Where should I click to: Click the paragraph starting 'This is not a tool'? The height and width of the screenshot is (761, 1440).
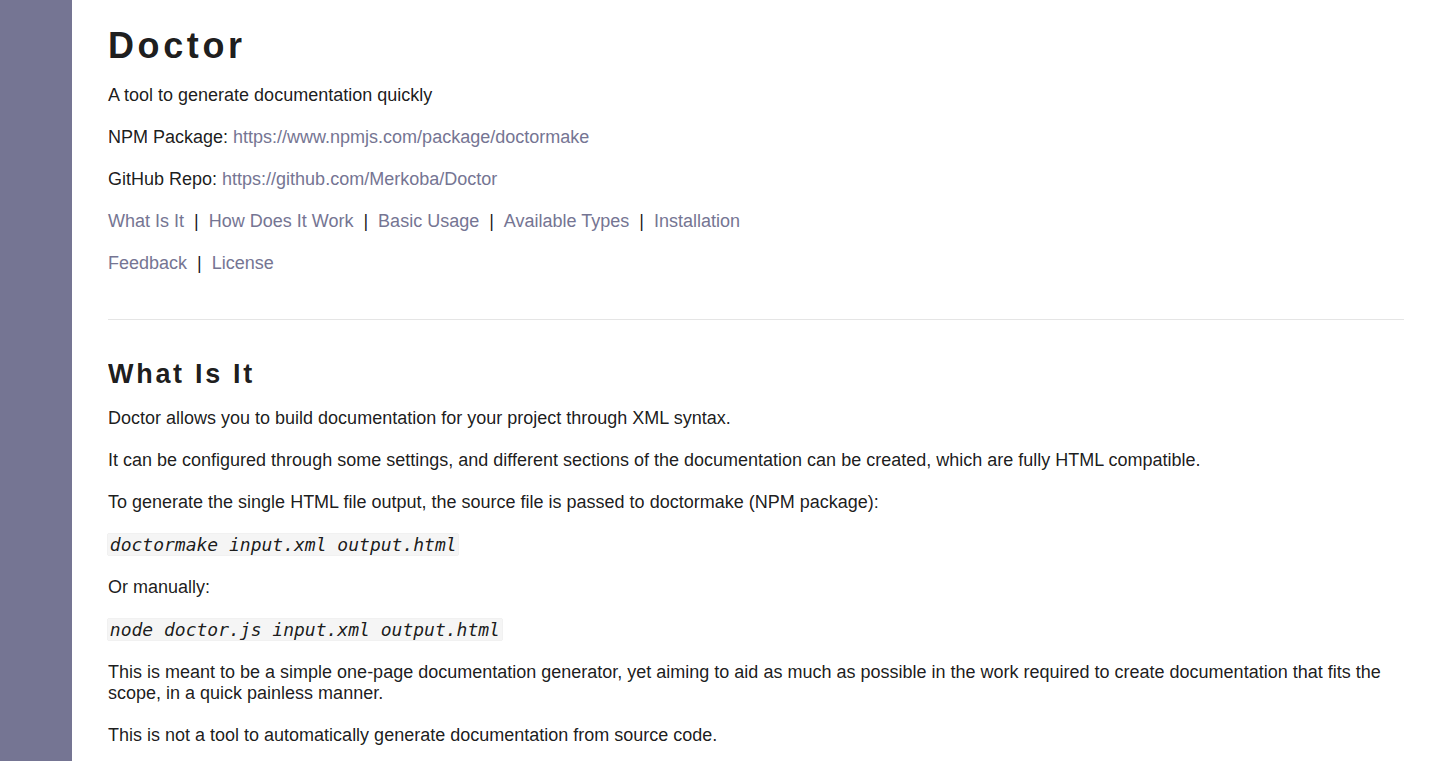tap(412, 735)
